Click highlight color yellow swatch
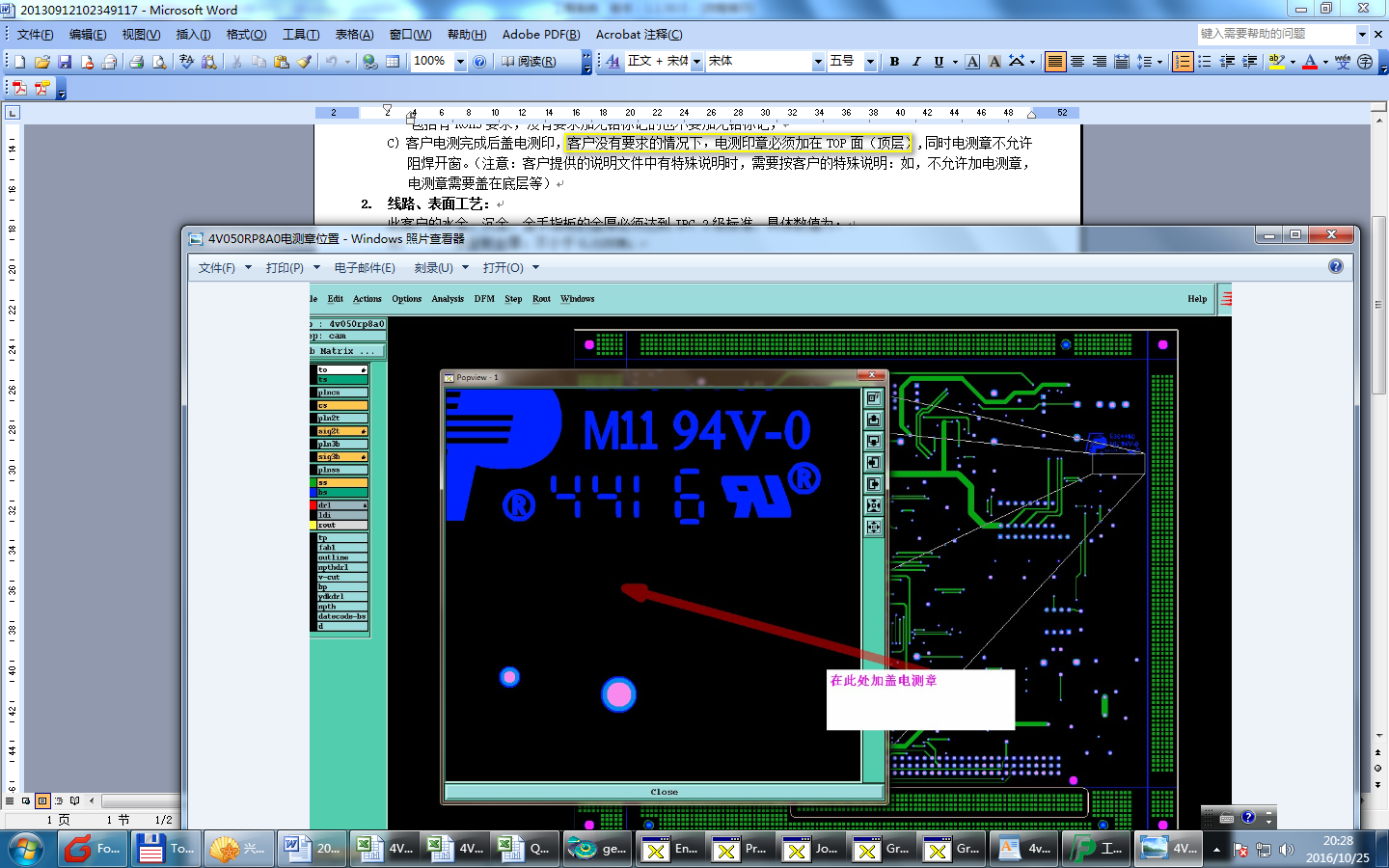1389x868 pixels. [x=1277, y=62]
